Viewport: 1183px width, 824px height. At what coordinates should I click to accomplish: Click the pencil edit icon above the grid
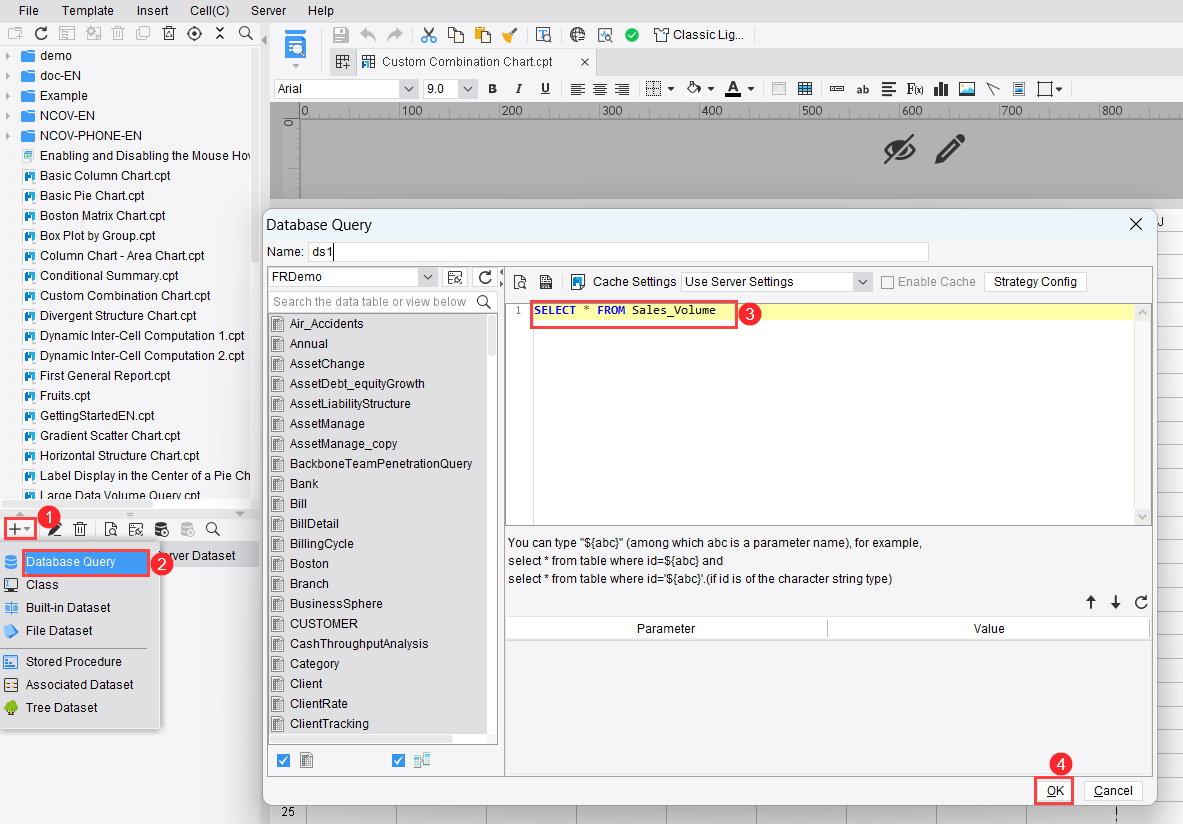pyautogui.click(x=949, y=150)
